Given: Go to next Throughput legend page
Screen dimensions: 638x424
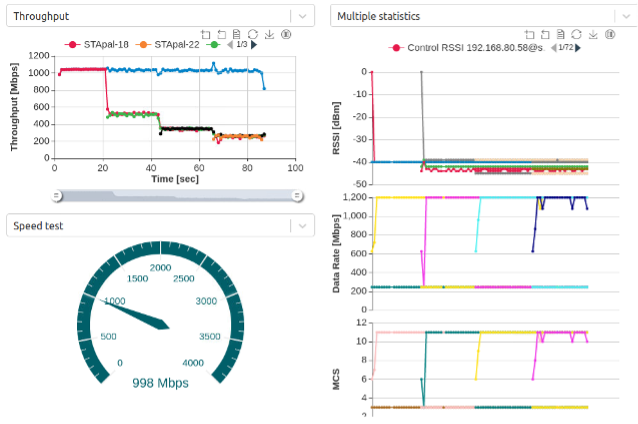Looking at the screenshot, I should pos(254,45).
